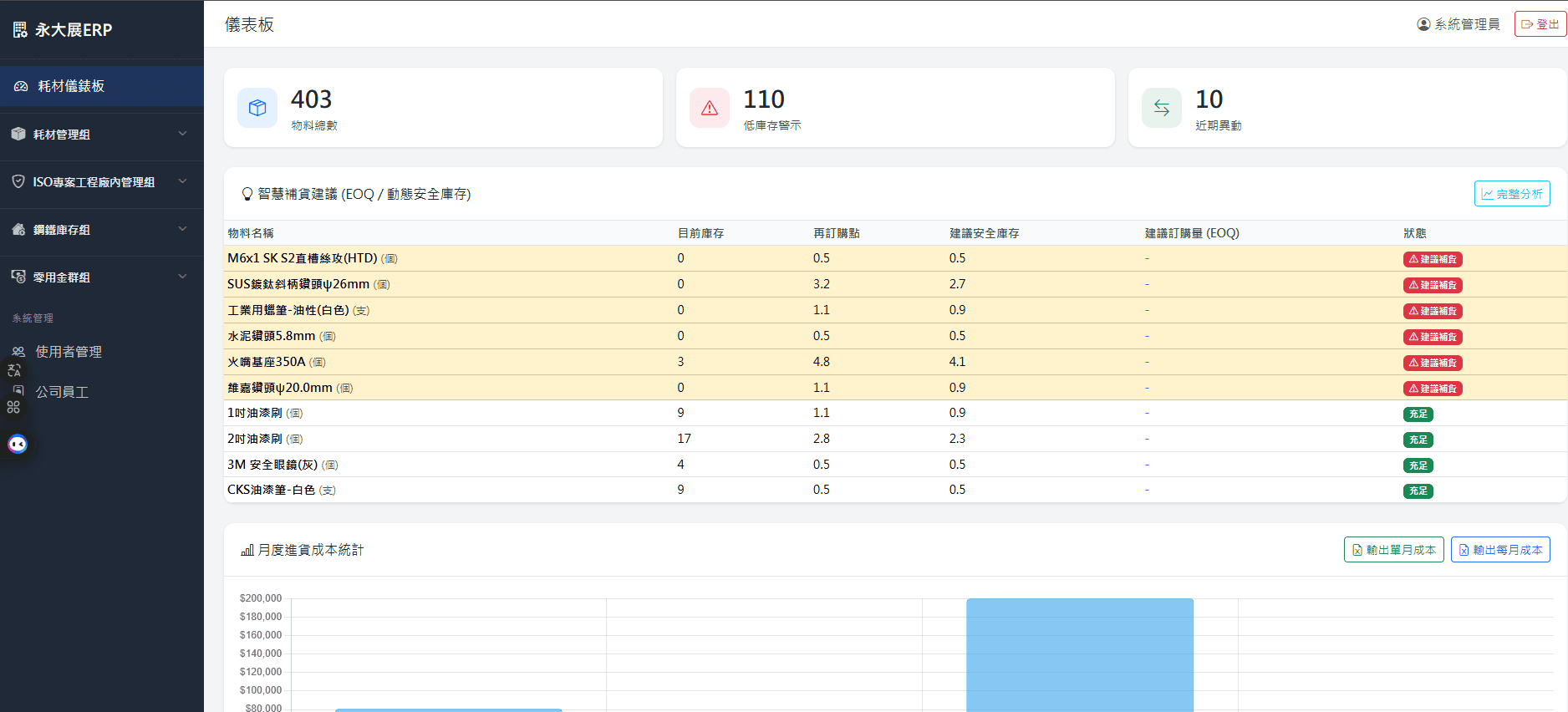The height and width of the screenshot is (712, 1568).
Task: Select the SUS鍍鈦斜柄鑽頭ψ26mm row name
Action: pyautogui.click(x=298, y=284)
